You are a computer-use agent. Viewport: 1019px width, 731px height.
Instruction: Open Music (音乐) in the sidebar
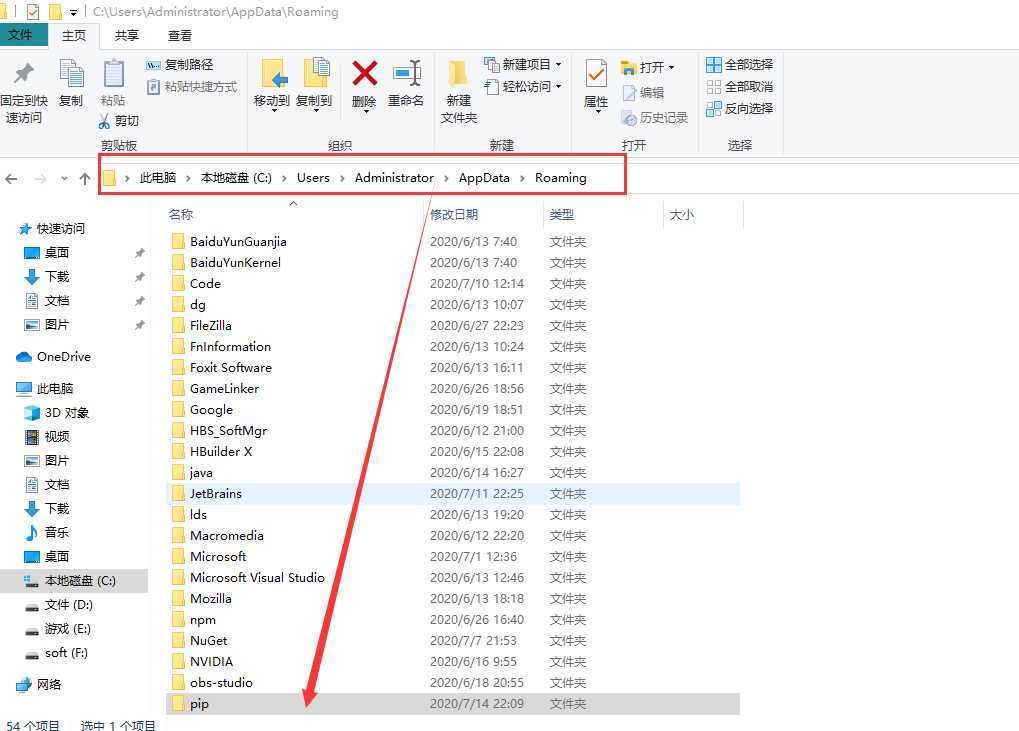47,533
